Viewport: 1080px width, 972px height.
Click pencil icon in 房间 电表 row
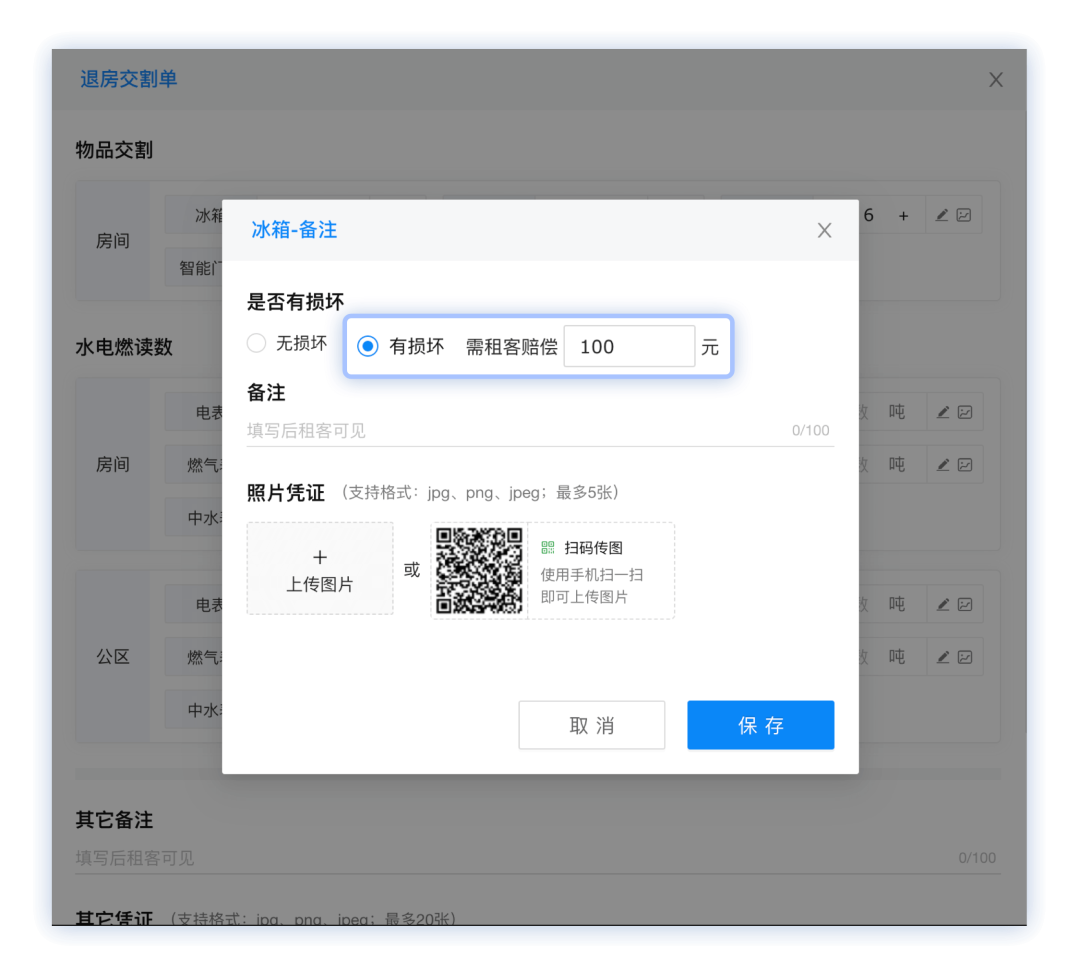tap(943, 412)
